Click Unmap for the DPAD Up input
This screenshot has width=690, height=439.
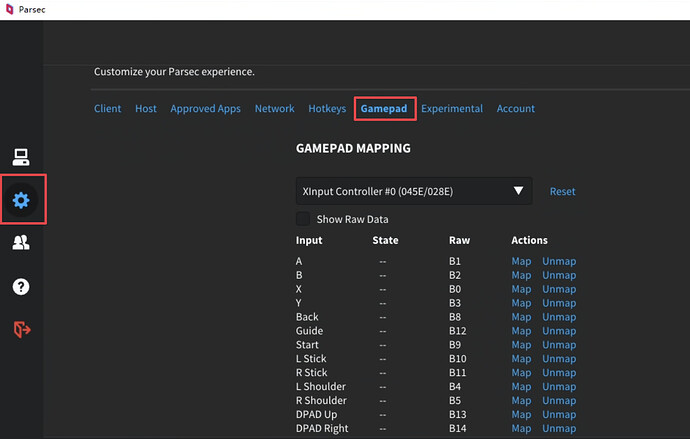(559, 415)
